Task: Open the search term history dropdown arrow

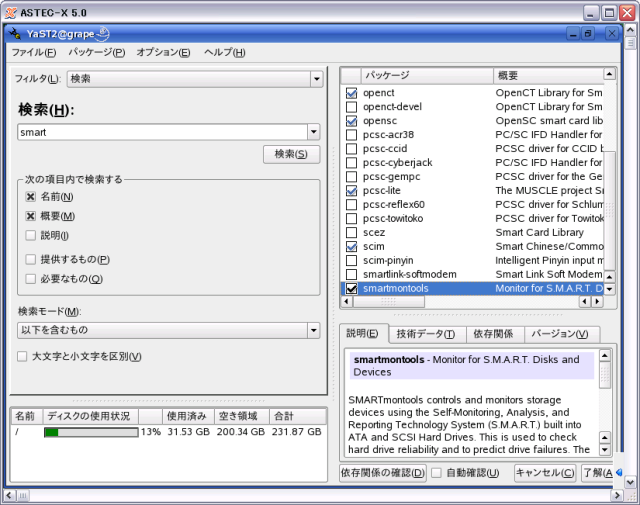Action: click(313, 131)
